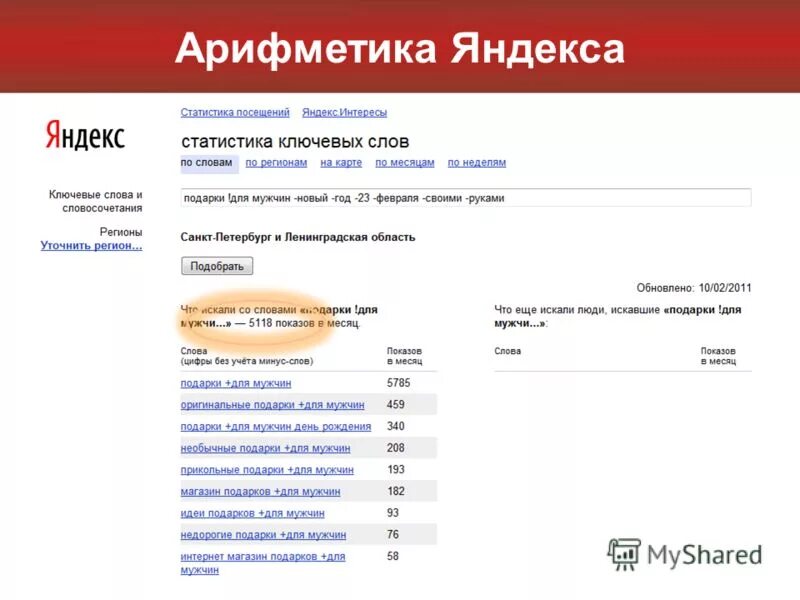The height and width of the screenshot is (600, 800).
Task: Click the value 193 in the table
Action: tap(396, 469)
